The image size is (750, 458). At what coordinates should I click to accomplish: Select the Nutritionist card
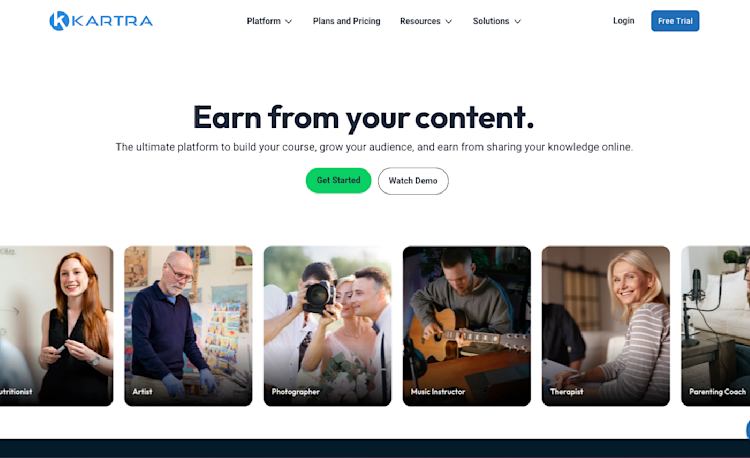(x=56, y=326)
